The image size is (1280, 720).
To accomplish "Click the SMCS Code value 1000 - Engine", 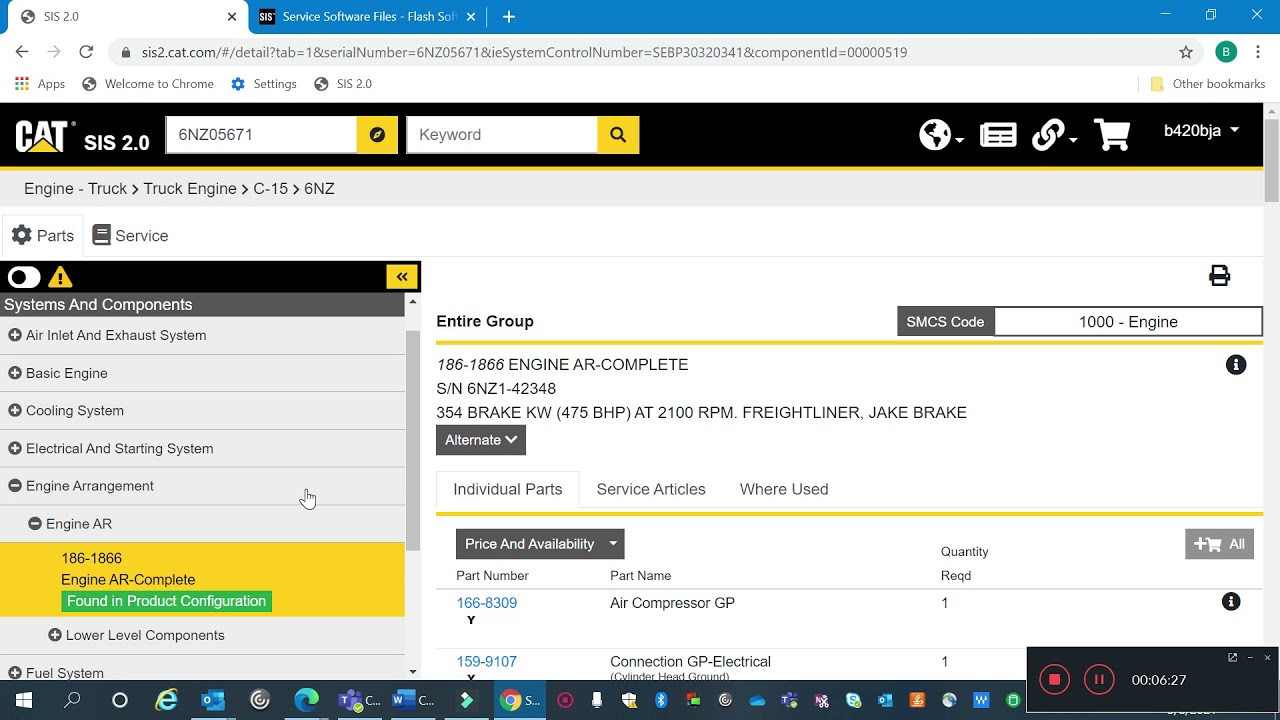I will pos(1128,322).
